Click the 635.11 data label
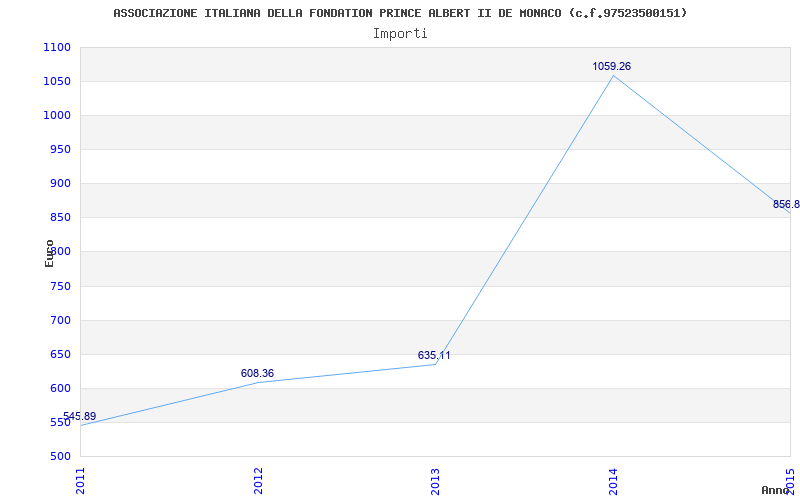The image size is (800, 500). (434, 355)
